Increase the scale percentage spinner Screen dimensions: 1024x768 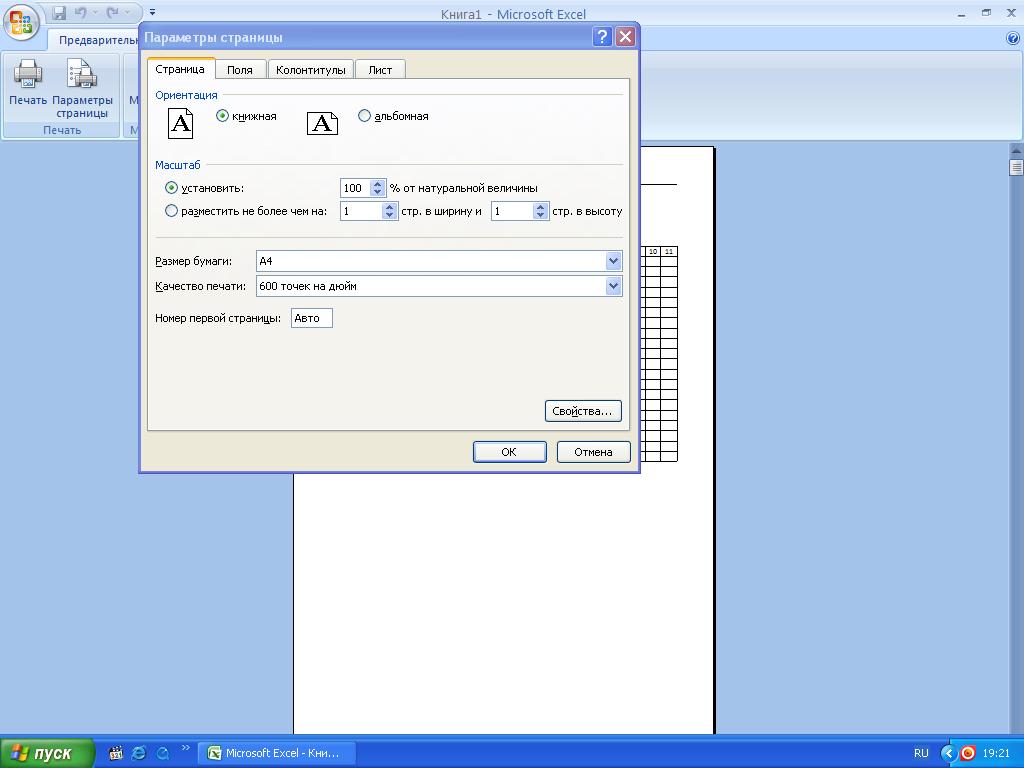point(377,184)
